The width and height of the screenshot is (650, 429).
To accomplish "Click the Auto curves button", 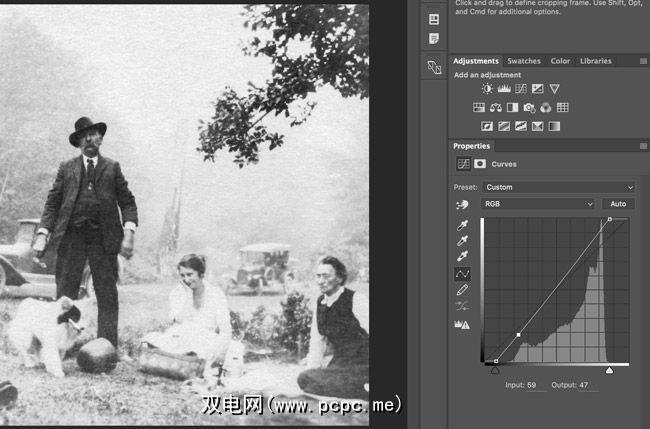I will pos(618,204).
